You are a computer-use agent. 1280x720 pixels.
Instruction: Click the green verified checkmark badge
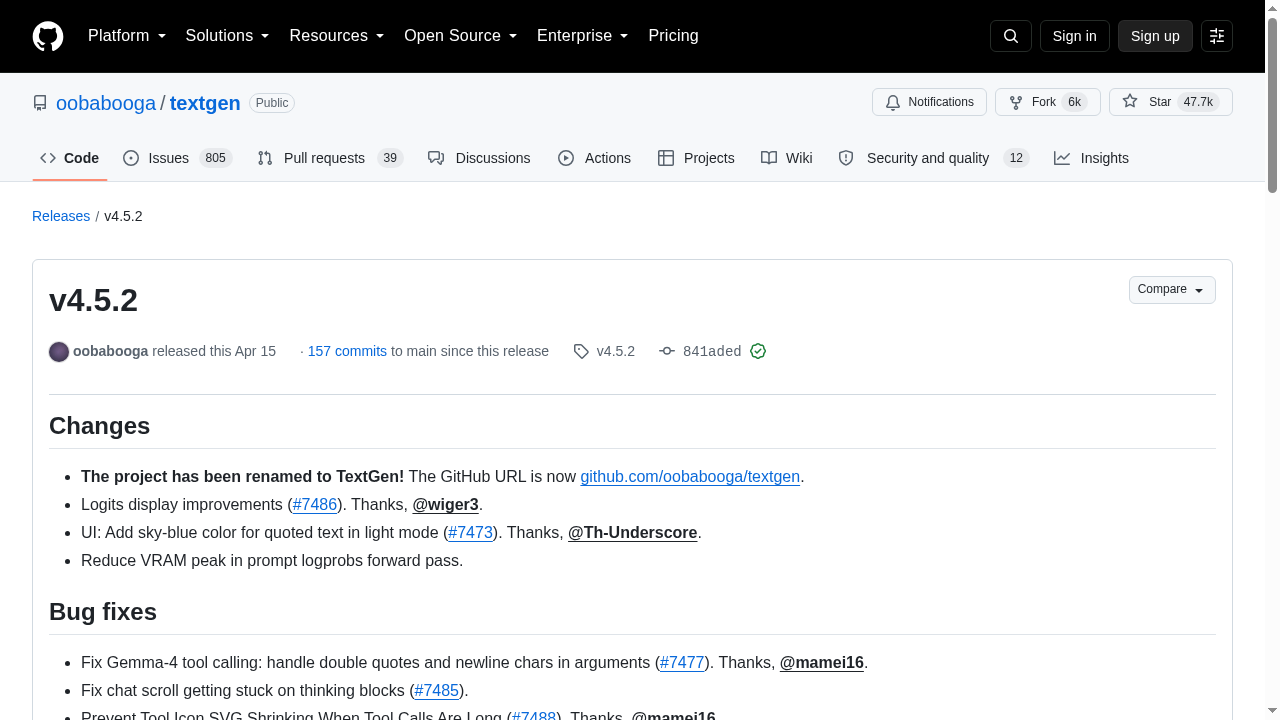tap(758, 351)
